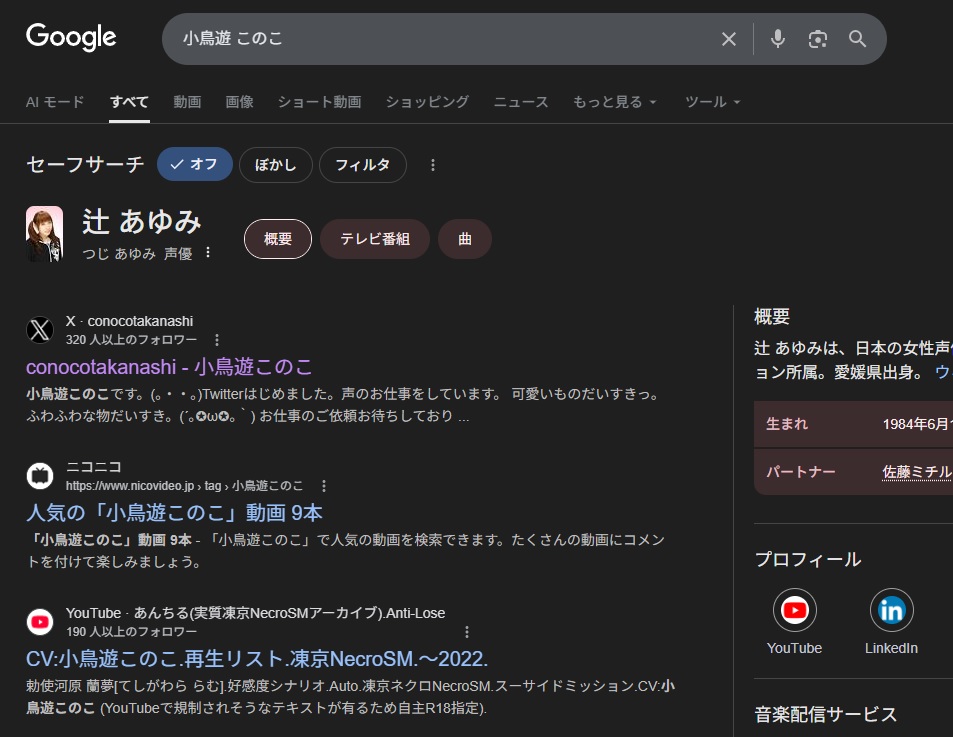Select the テレビ番組 chip button

click(374, 239)
